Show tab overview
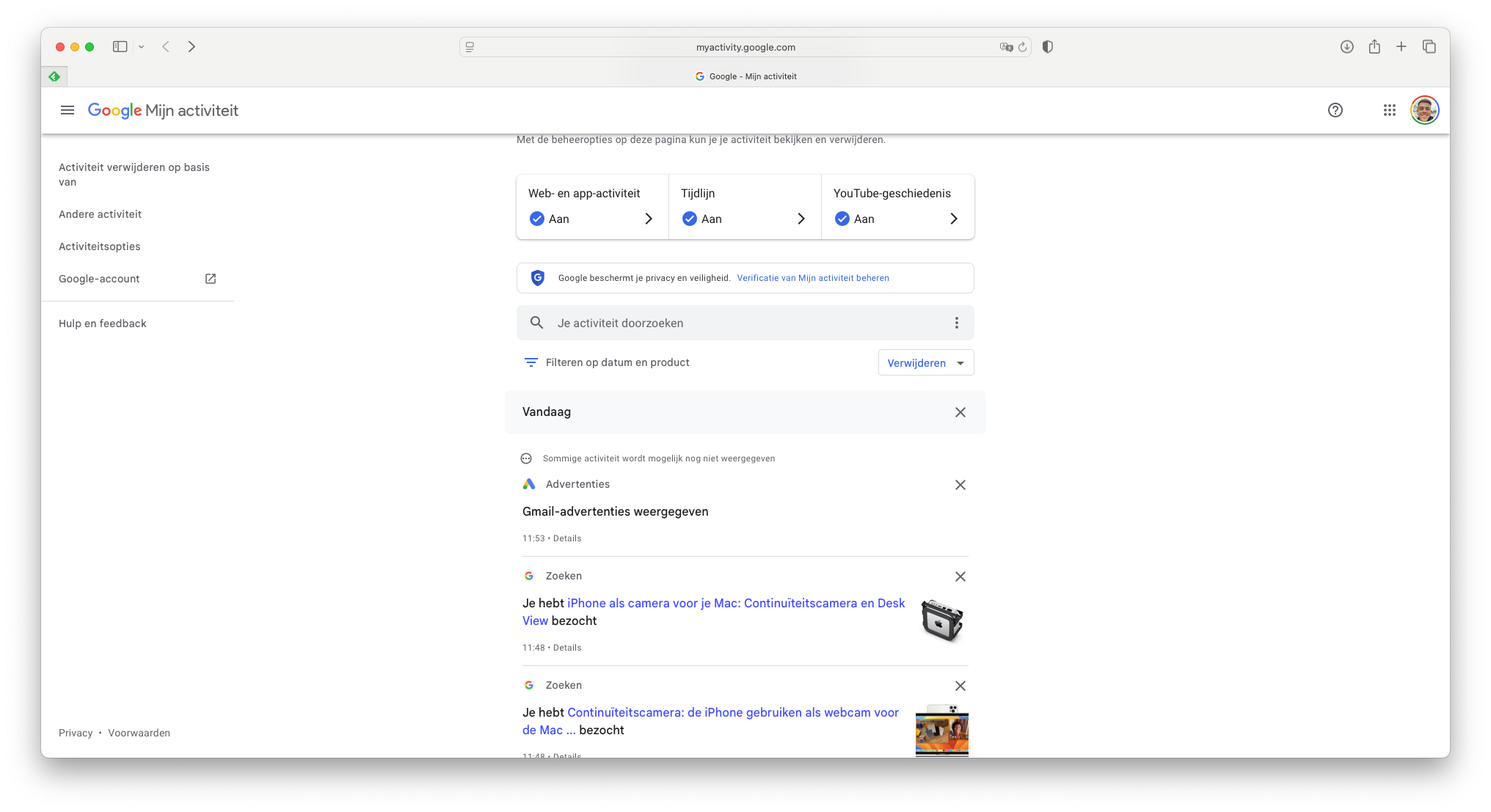 1429,46
